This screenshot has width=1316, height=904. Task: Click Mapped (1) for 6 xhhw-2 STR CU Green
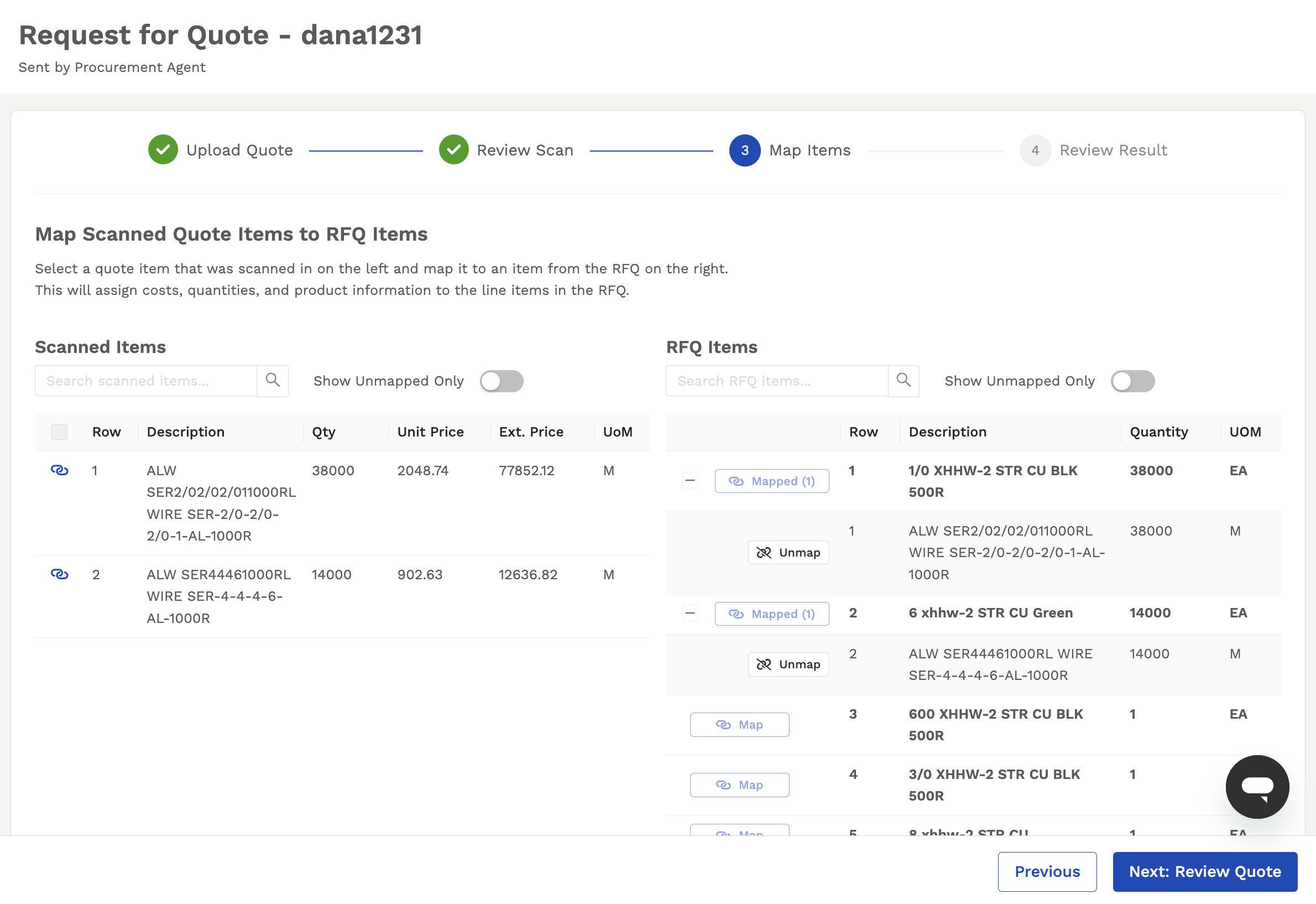(772, 614)
